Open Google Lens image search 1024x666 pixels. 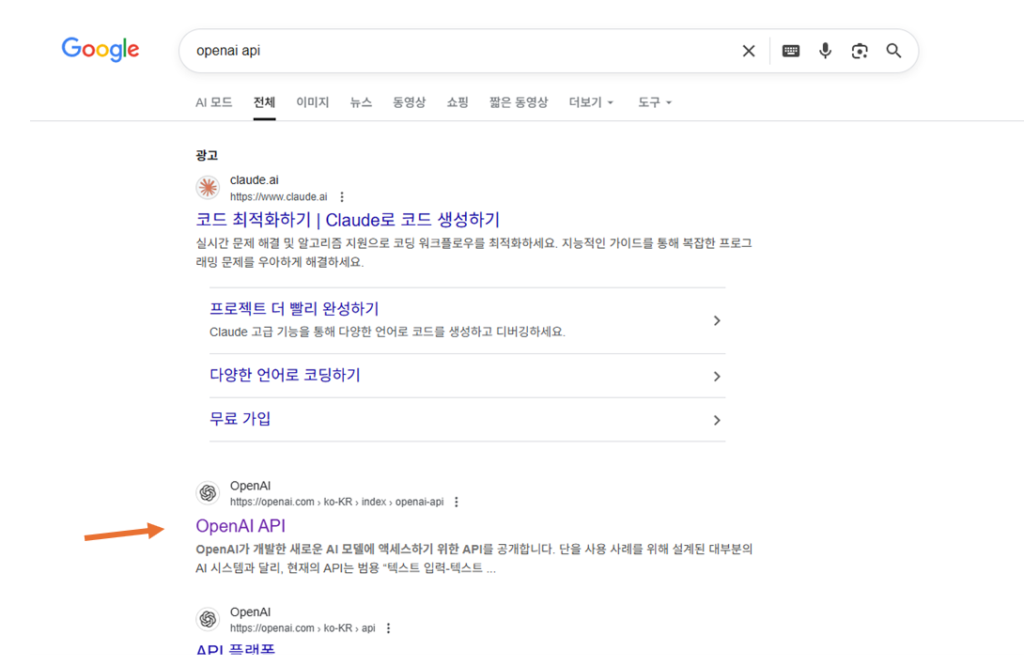pyautogui.click(x=859, y=51)
